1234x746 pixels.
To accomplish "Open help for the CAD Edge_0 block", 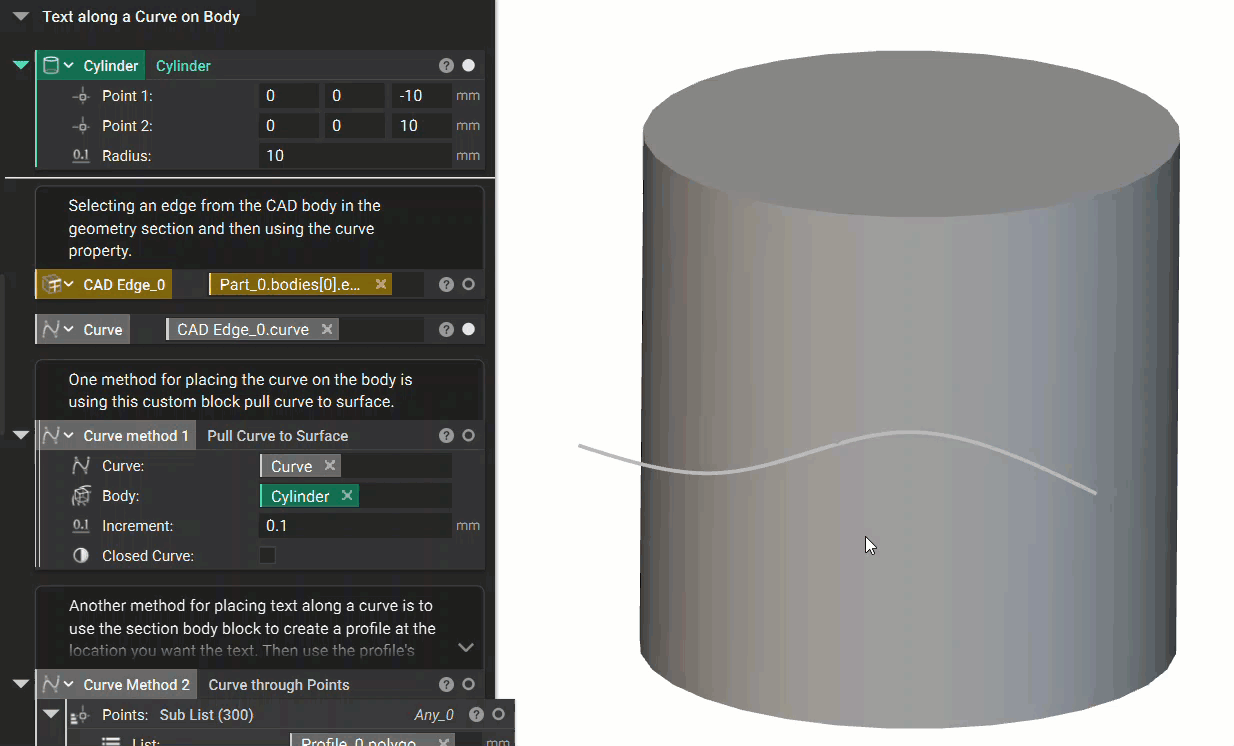I will coord(446,284).
